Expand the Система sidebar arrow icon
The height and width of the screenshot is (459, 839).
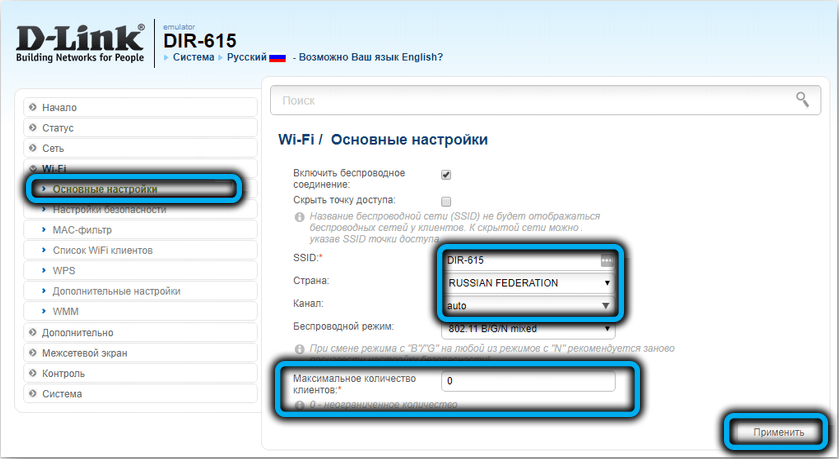tap(33, 394)
